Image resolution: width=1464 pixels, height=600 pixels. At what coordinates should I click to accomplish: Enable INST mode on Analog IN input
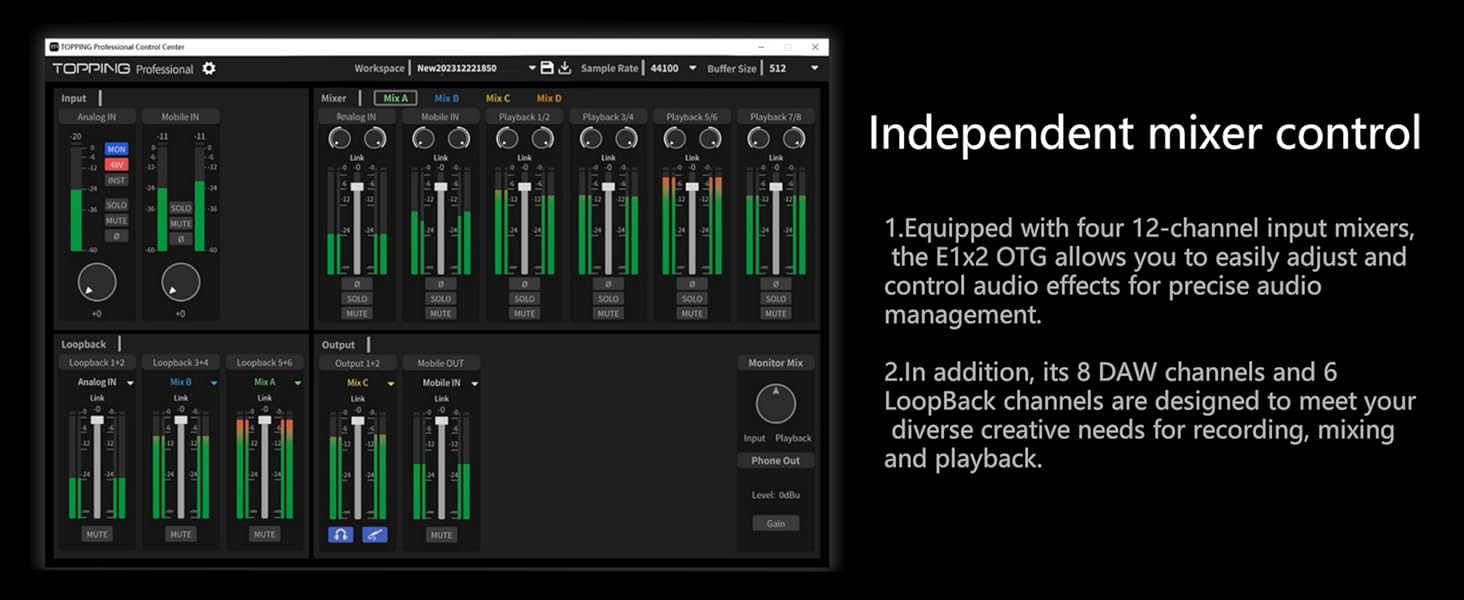click(117, 181)
